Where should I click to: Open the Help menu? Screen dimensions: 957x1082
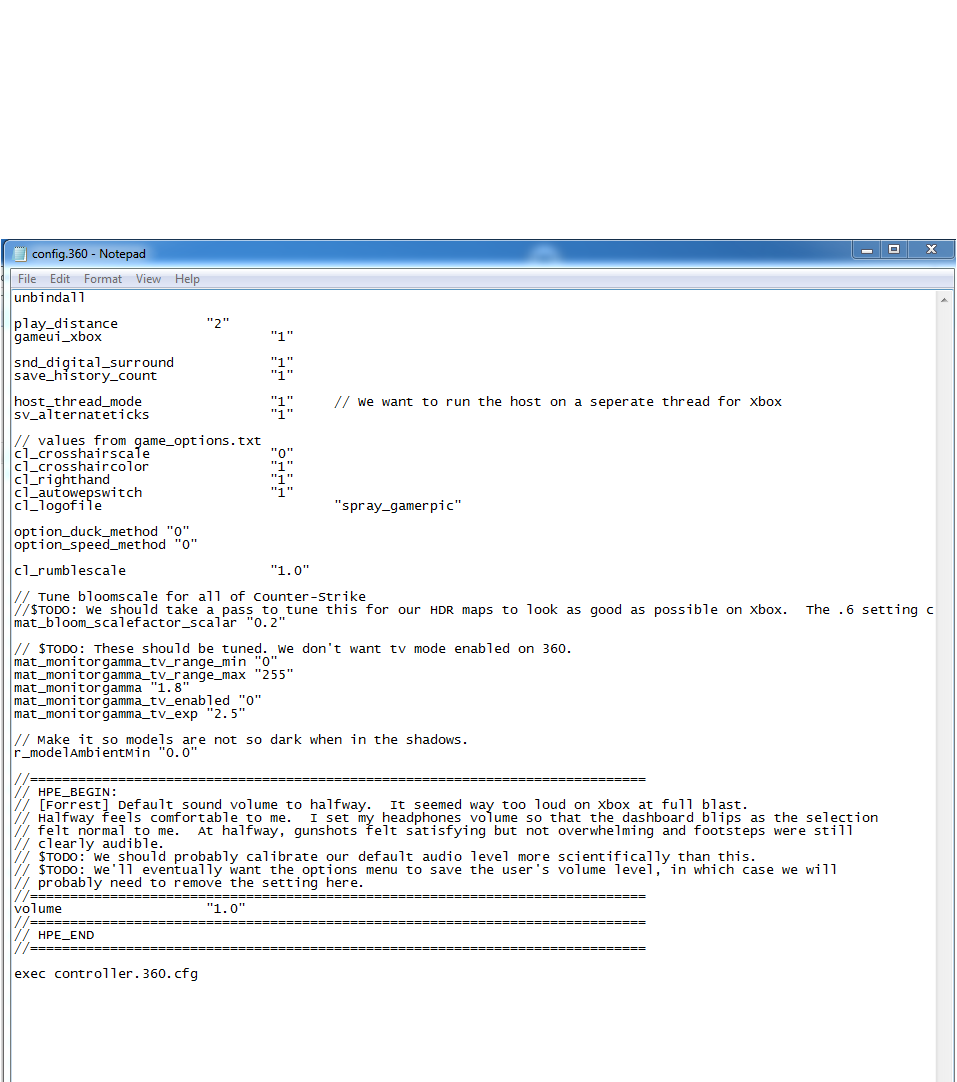pyautogui.click(x=187, y=279)
